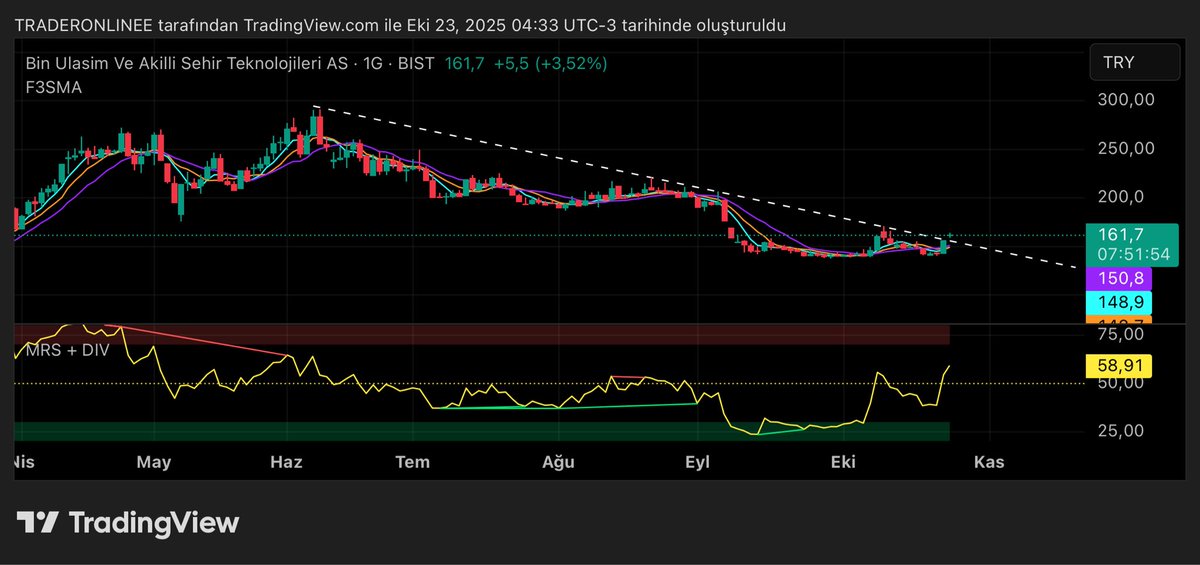Click the 250,00 price axis level
1200x565 pixels.
pyautogui.click(x=1127, y=148)
